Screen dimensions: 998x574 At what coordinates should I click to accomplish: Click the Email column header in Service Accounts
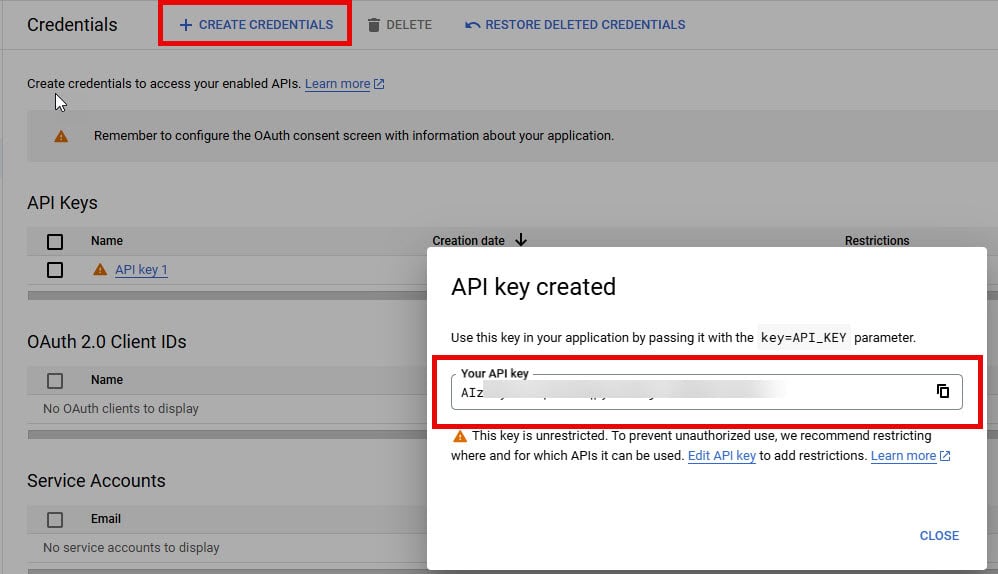click(x=106, y=519)
